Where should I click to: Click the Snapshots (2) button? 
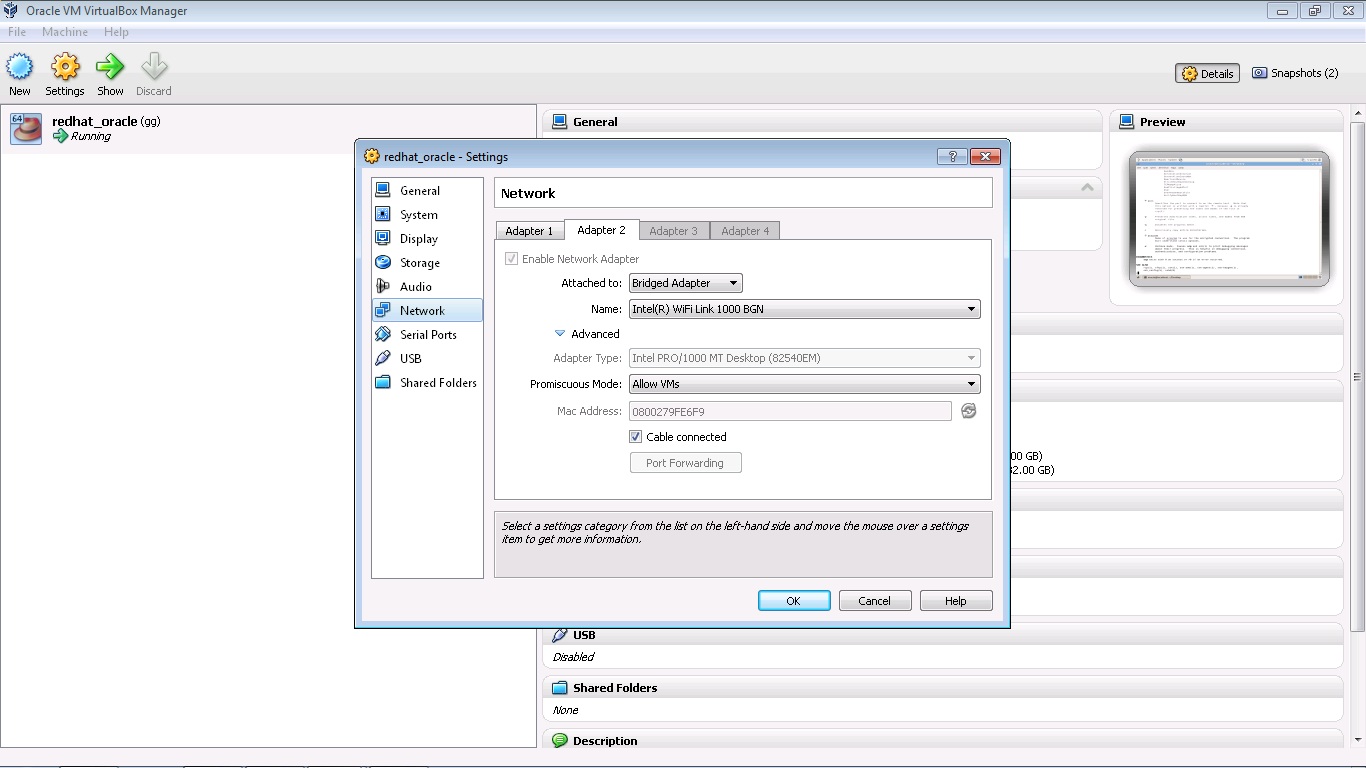pos(1295,73)
